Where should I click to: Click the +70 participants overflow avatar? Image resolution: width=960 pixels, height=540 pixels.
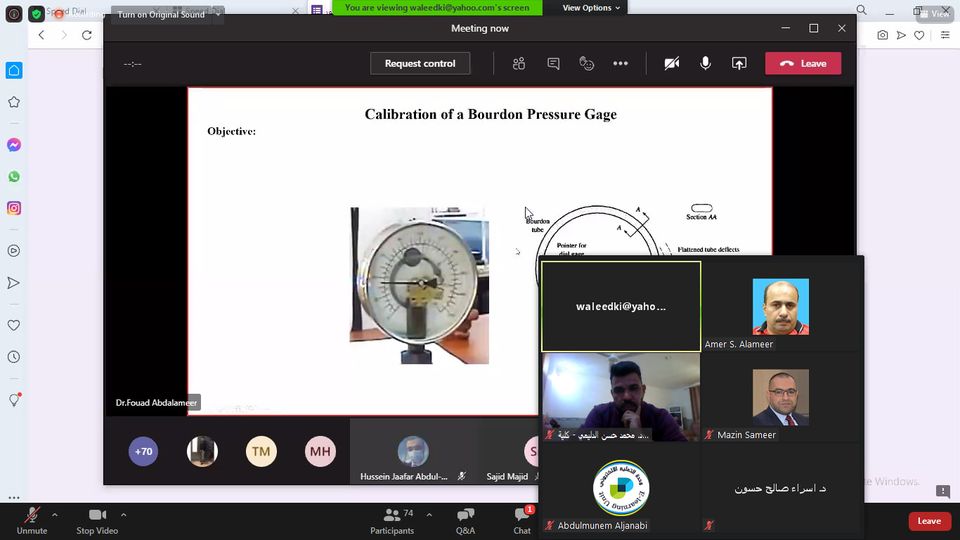144,452
